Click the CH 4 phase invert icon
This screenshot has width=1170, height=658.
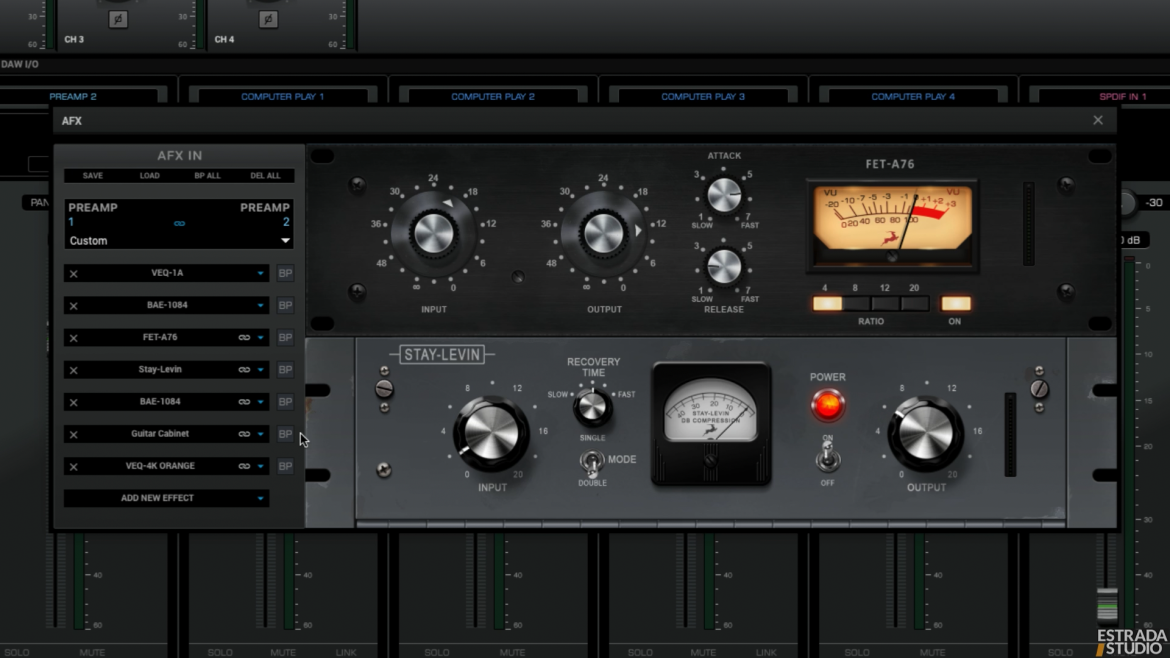point(269,19)
